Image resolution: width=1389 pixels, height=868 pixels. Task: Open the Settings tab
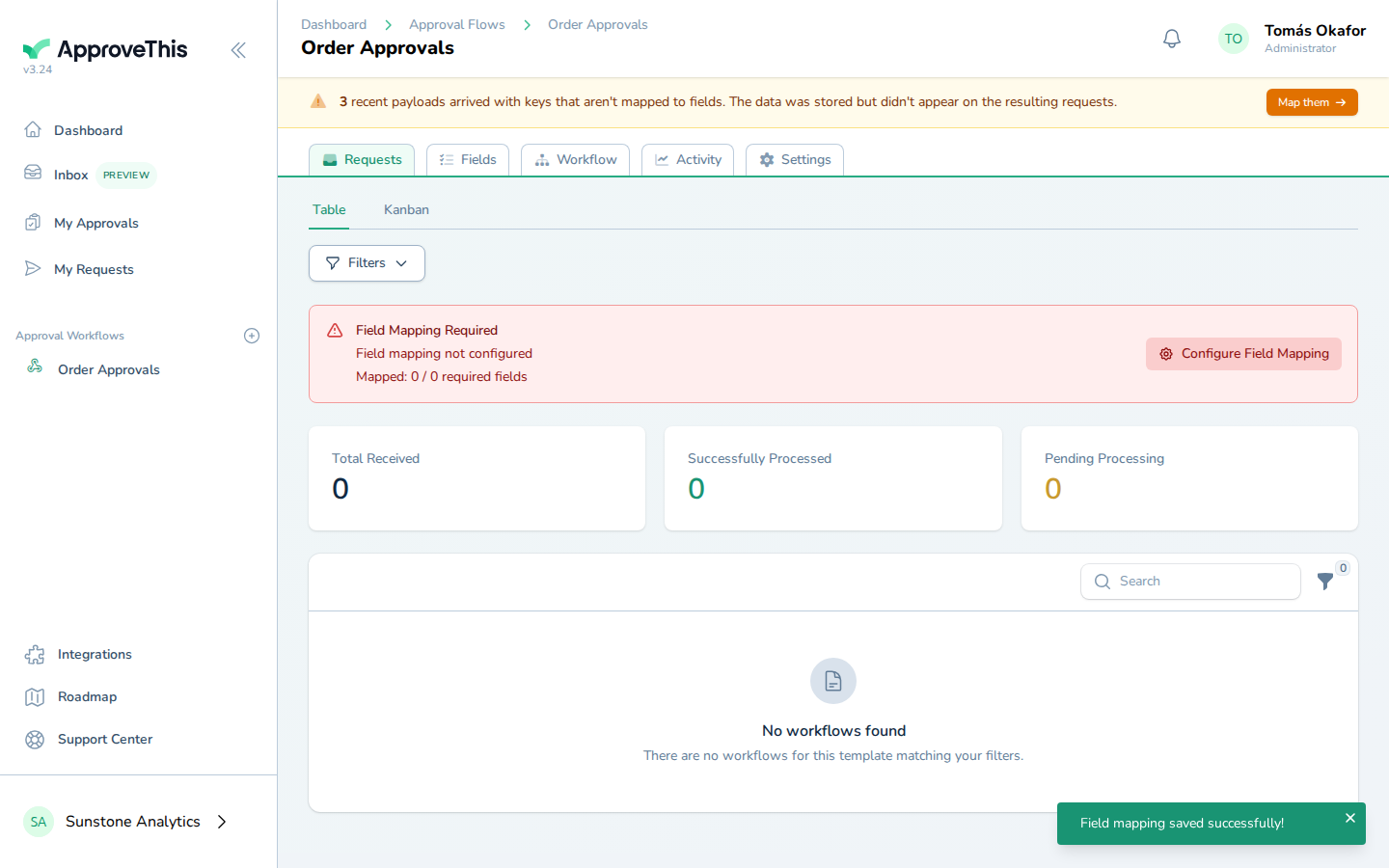tap(795, 160)
